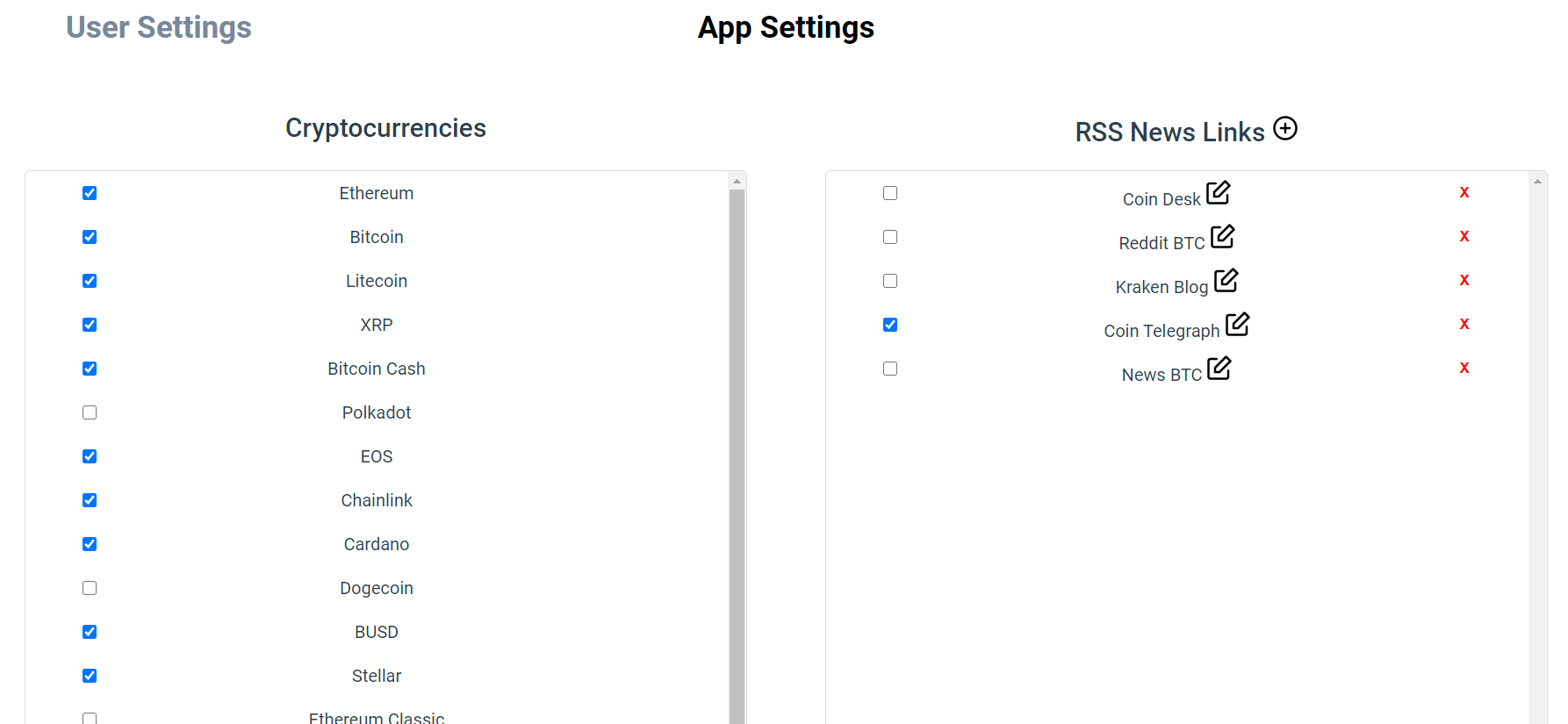Enable the Polkadot checkbox
Screen dimensions: 1568x724
(90, 412)
